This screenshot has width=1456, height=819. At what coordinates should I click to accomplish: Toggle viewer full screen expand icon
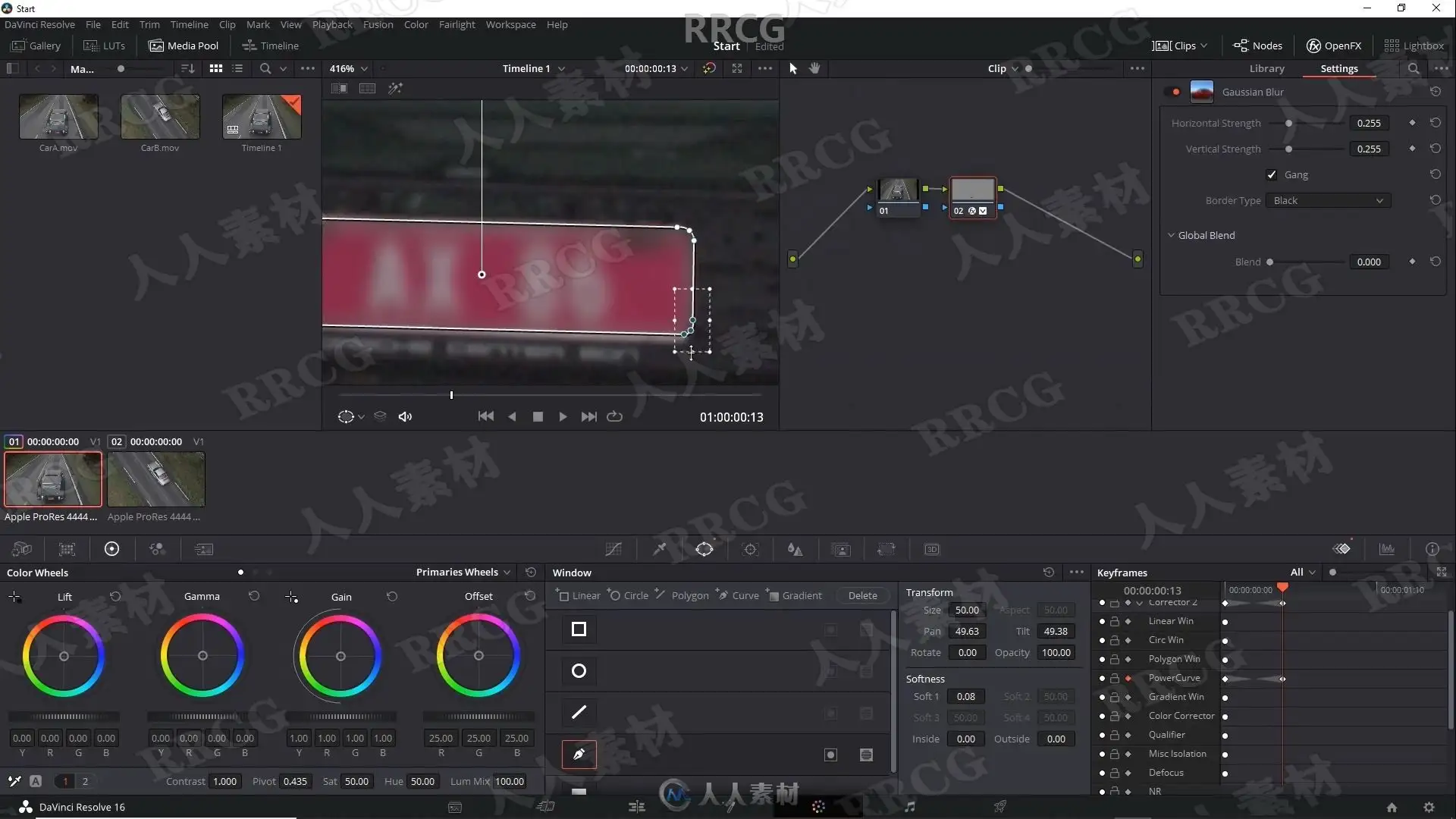tap(737, 68)
